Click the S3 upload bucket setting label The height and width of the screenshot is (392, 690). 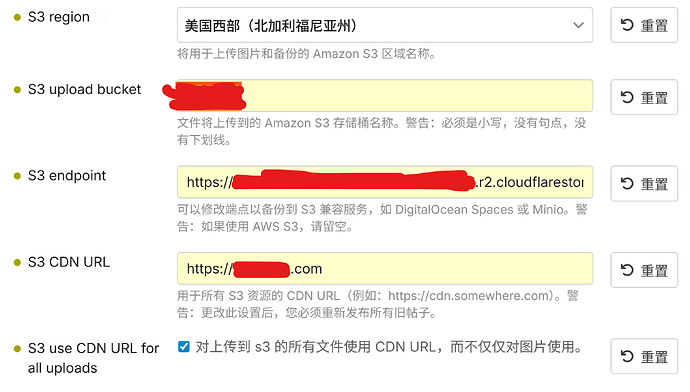click(84, 89)
